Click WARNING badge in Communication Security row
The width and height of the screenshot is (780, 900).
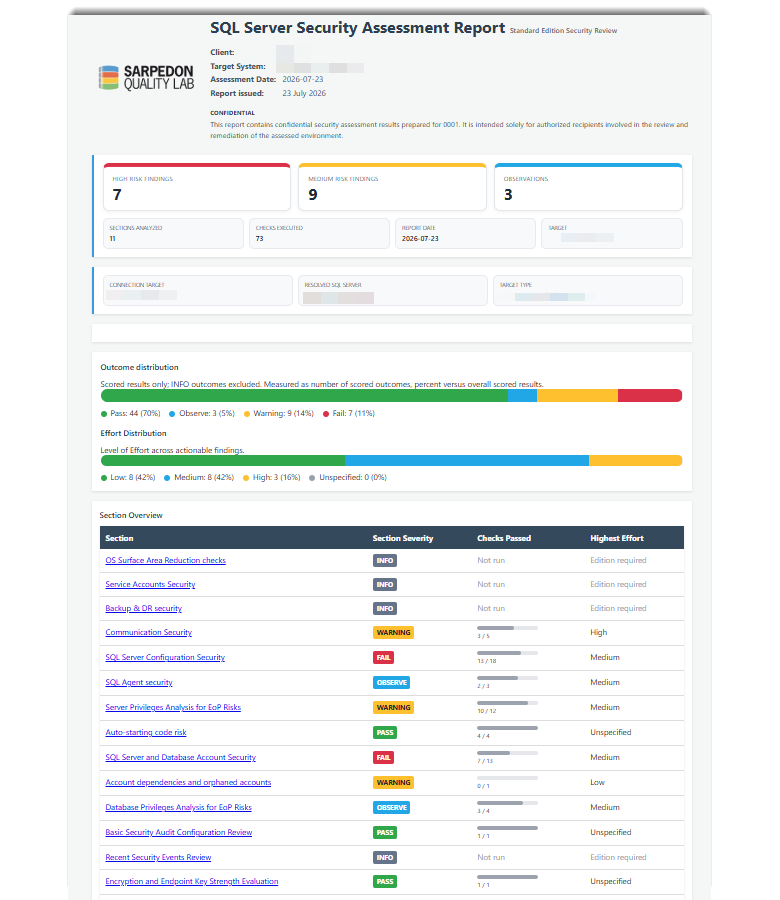pyautogui.click(x=393, y=633)
